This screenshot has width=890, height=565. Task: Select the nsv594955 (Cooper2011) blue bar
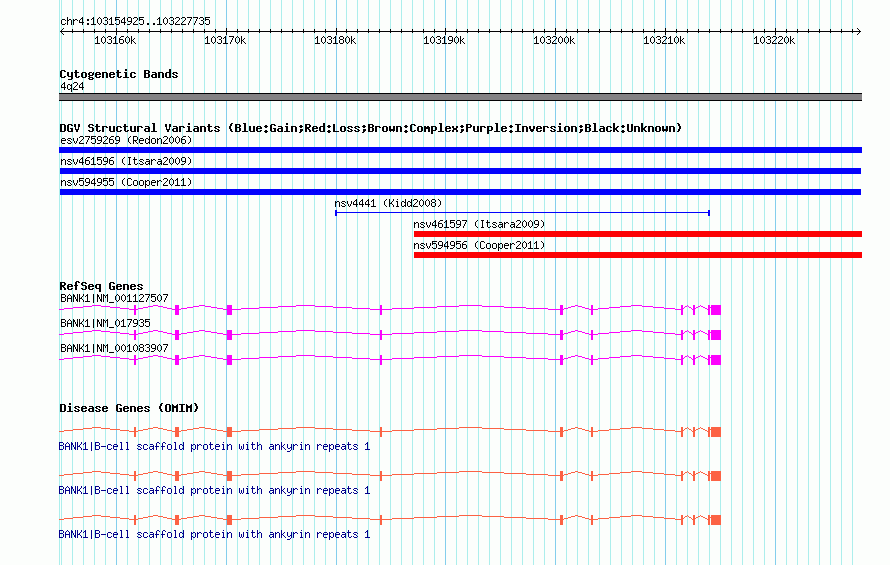[460, 192]
